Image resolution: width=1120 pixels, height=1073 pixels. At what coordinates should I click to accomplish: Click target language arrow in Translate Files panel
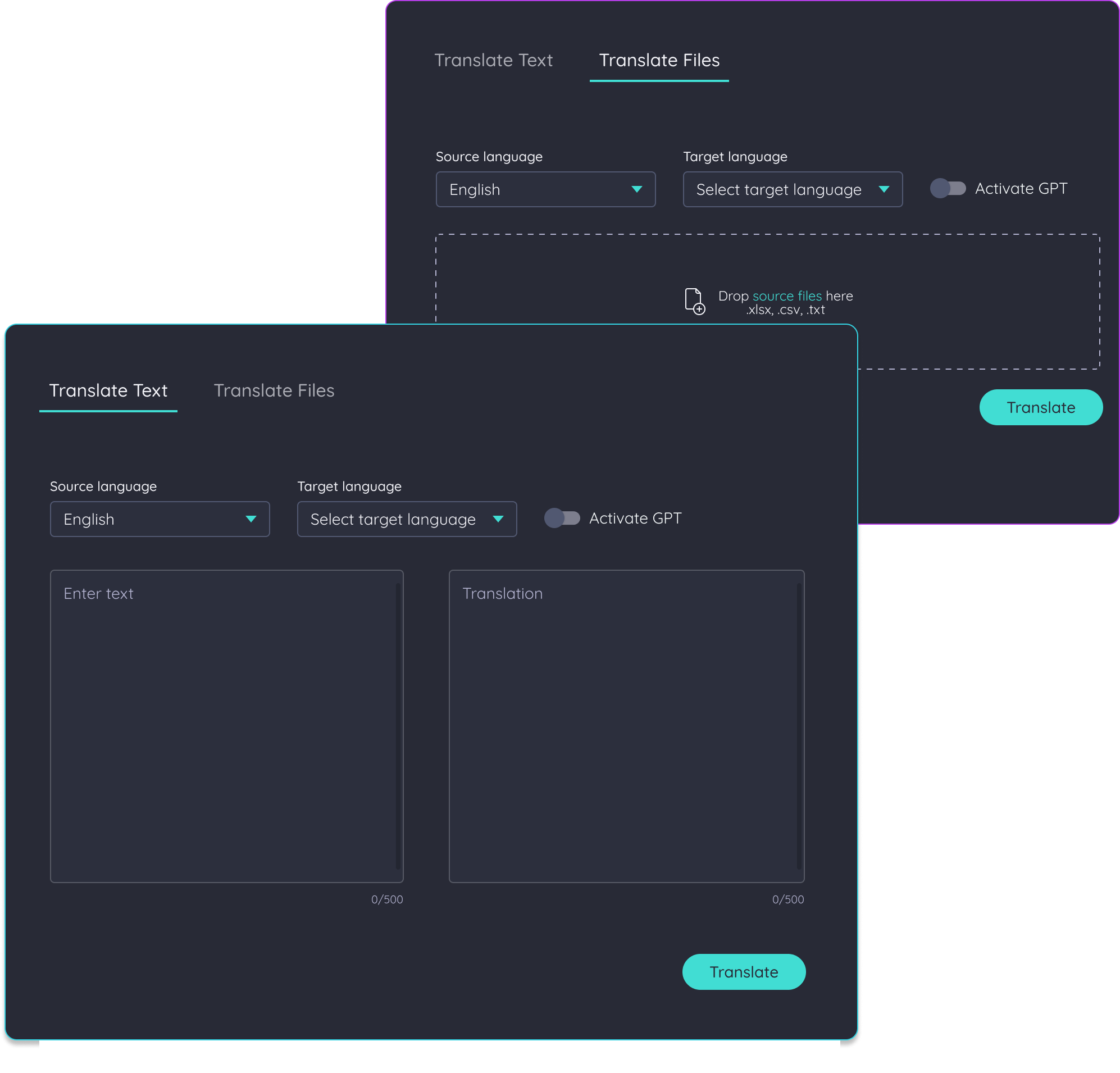click(884, 189)
